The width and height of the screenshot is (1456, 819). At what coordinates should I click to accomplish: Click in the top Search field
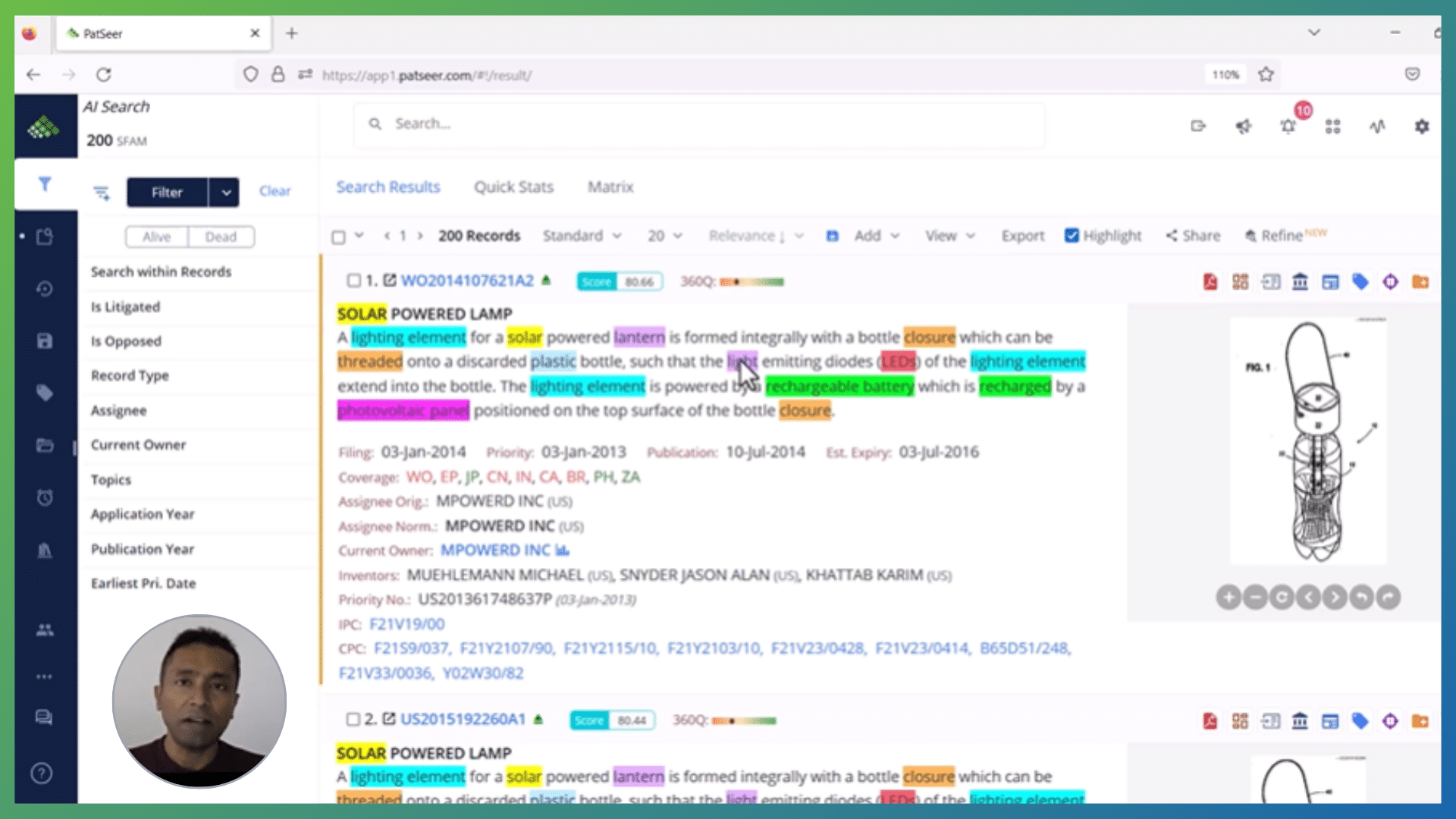tap(698, 124)
